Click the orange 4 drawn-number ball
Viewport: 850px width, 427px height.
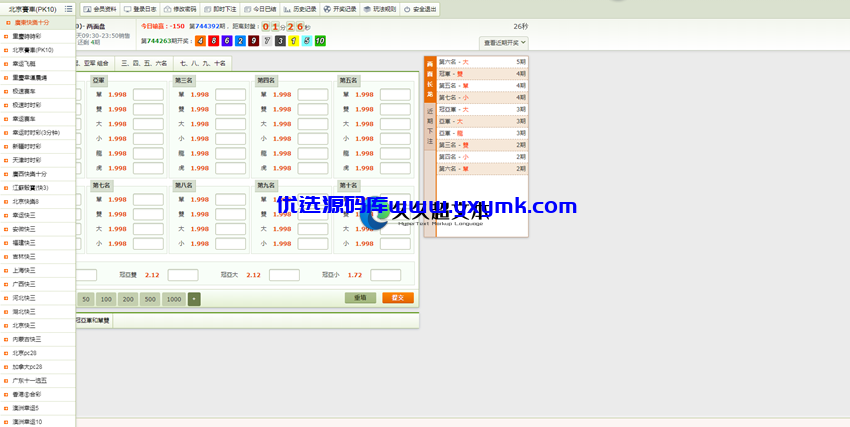tap(201, 41)
